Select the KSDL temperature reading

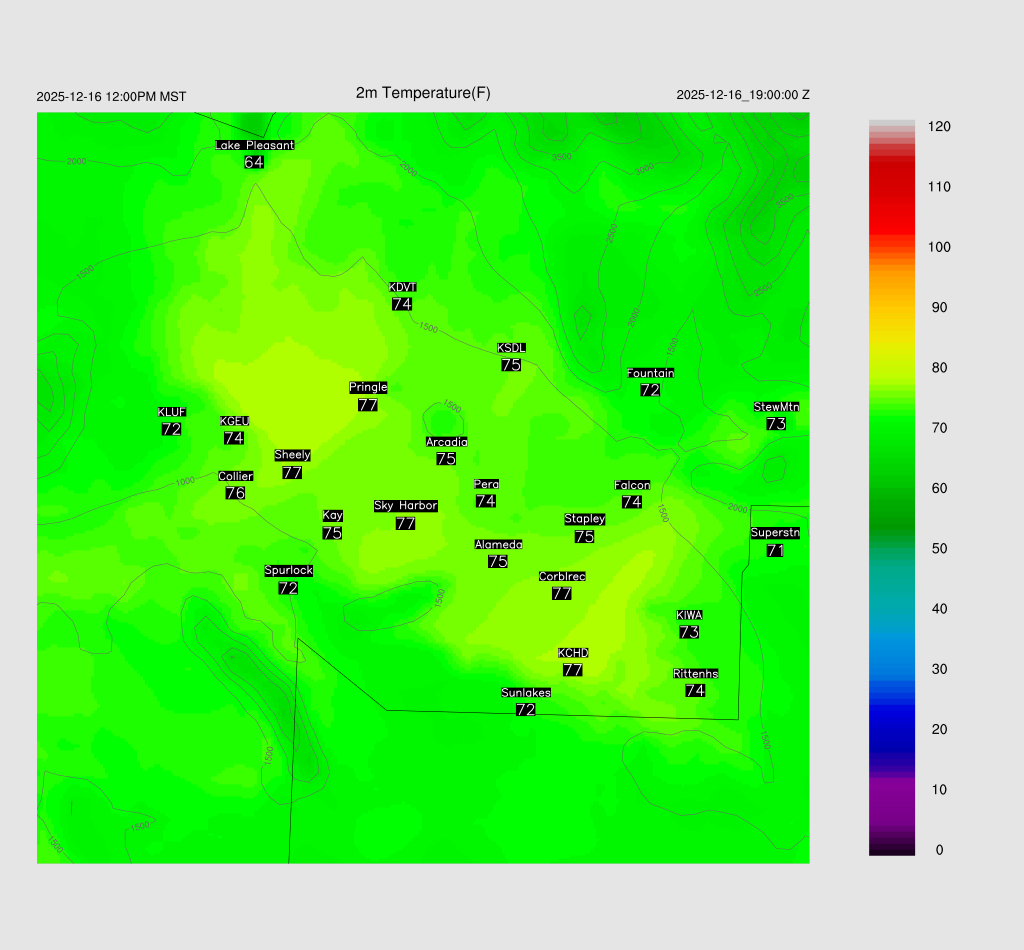click(511, 365)
